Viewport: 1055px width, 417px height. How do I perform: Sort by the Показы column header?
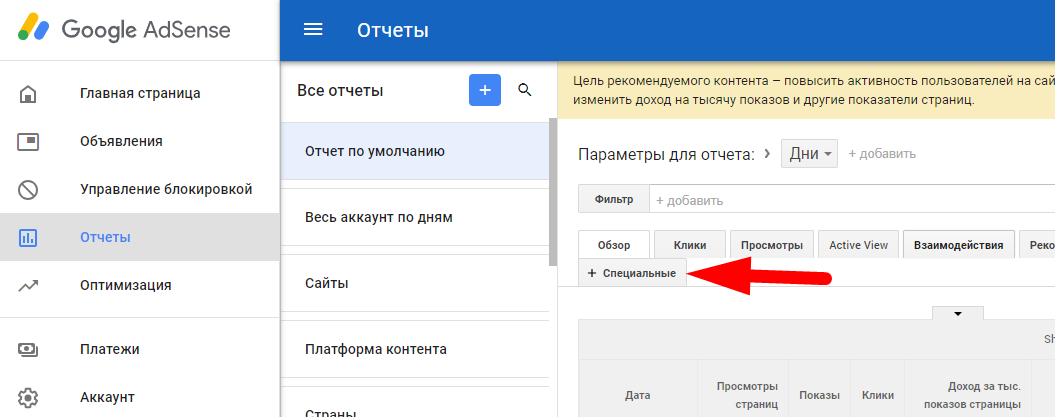point(820,395)
